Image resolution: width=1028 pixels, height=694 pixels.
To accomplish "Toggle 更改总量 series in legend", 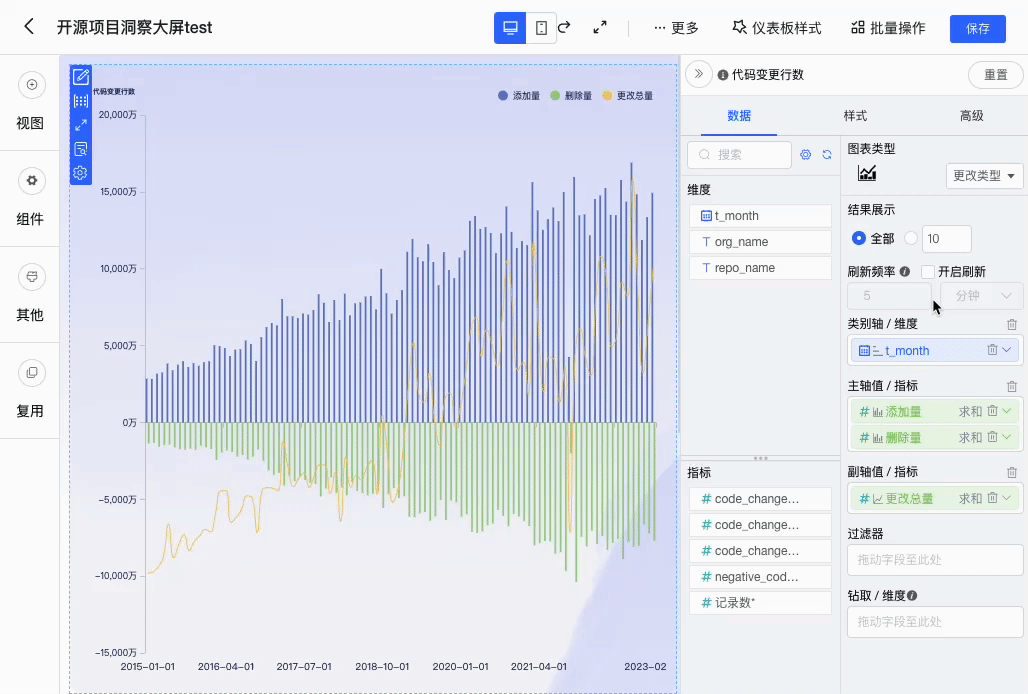I will (x=627, y=96).
